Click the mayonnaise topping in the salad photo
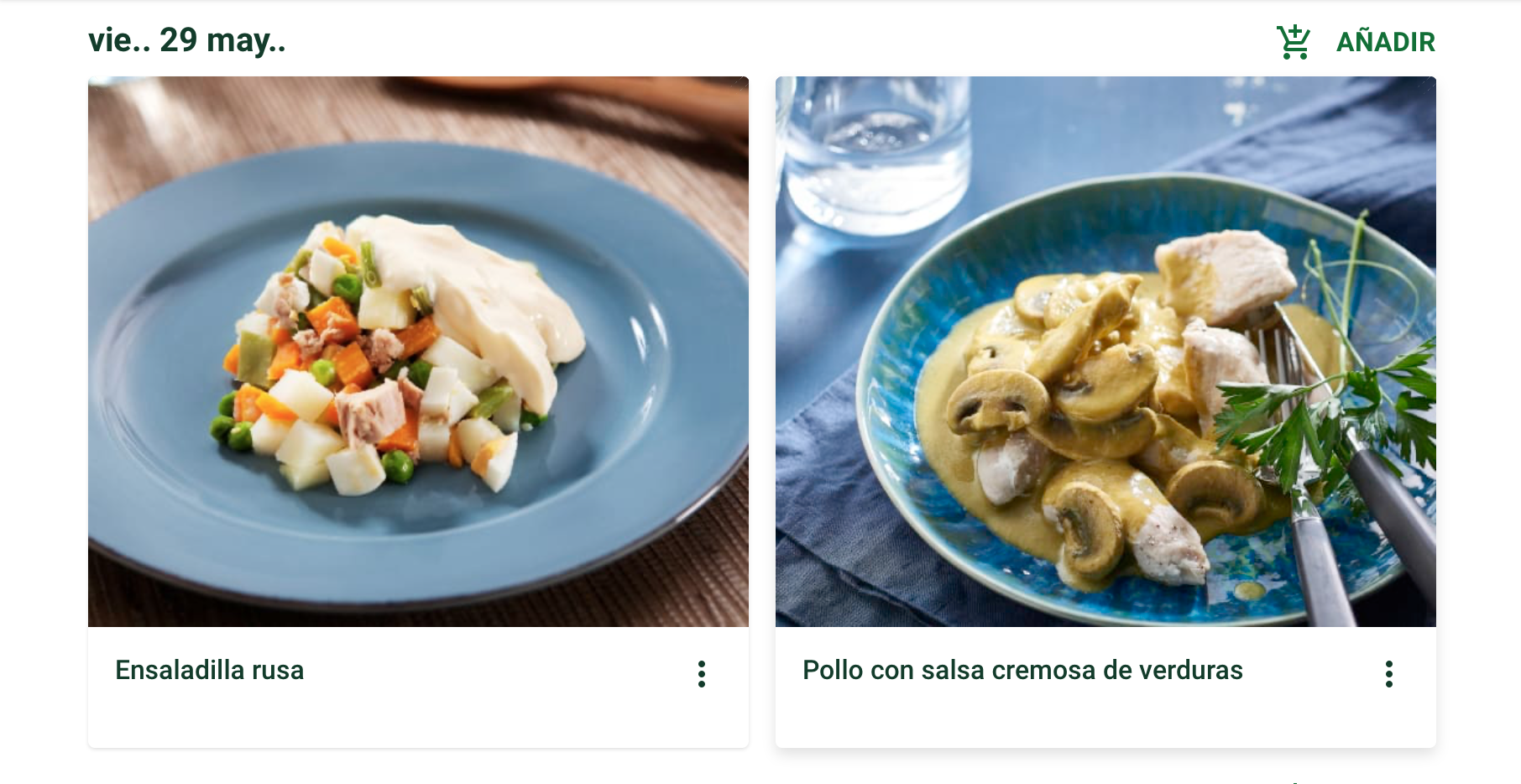This screenshot has width=1521, height=784. [474, 294]
